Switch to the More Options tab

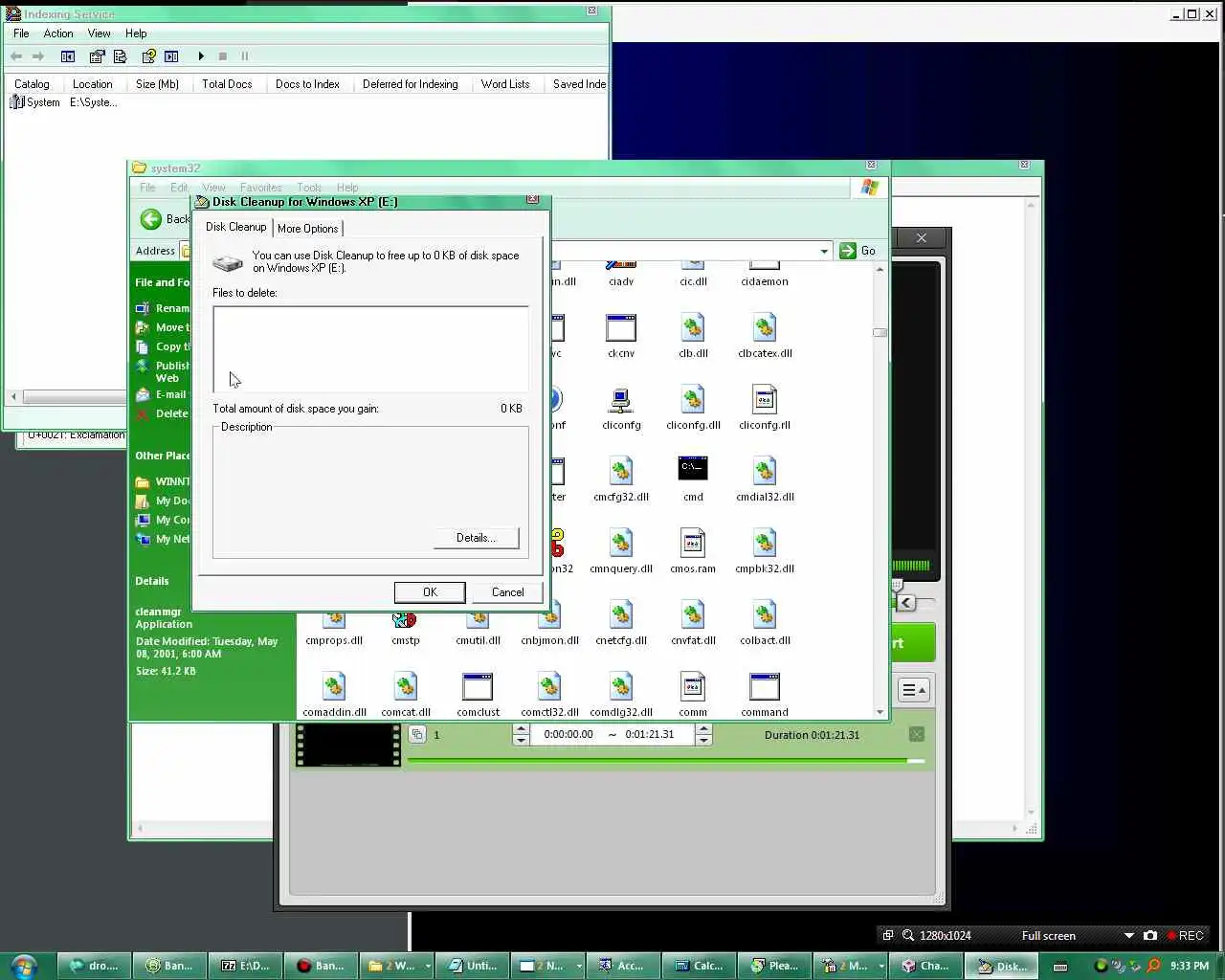(307, 229)
